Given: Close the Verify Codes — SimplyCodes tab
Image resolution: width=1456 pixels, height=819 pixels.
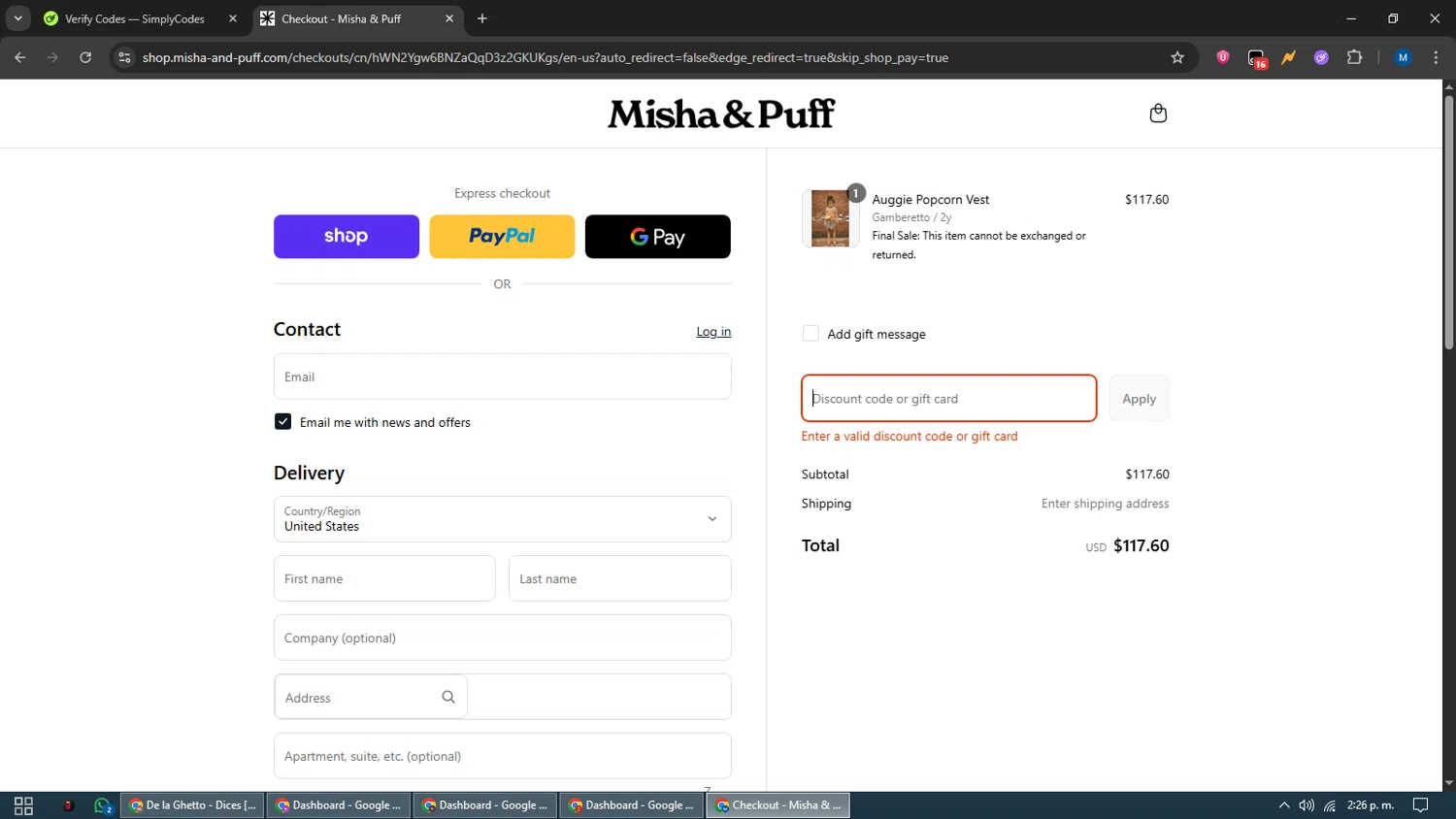Looking at the screenshot, I should [x=233, y=18].
